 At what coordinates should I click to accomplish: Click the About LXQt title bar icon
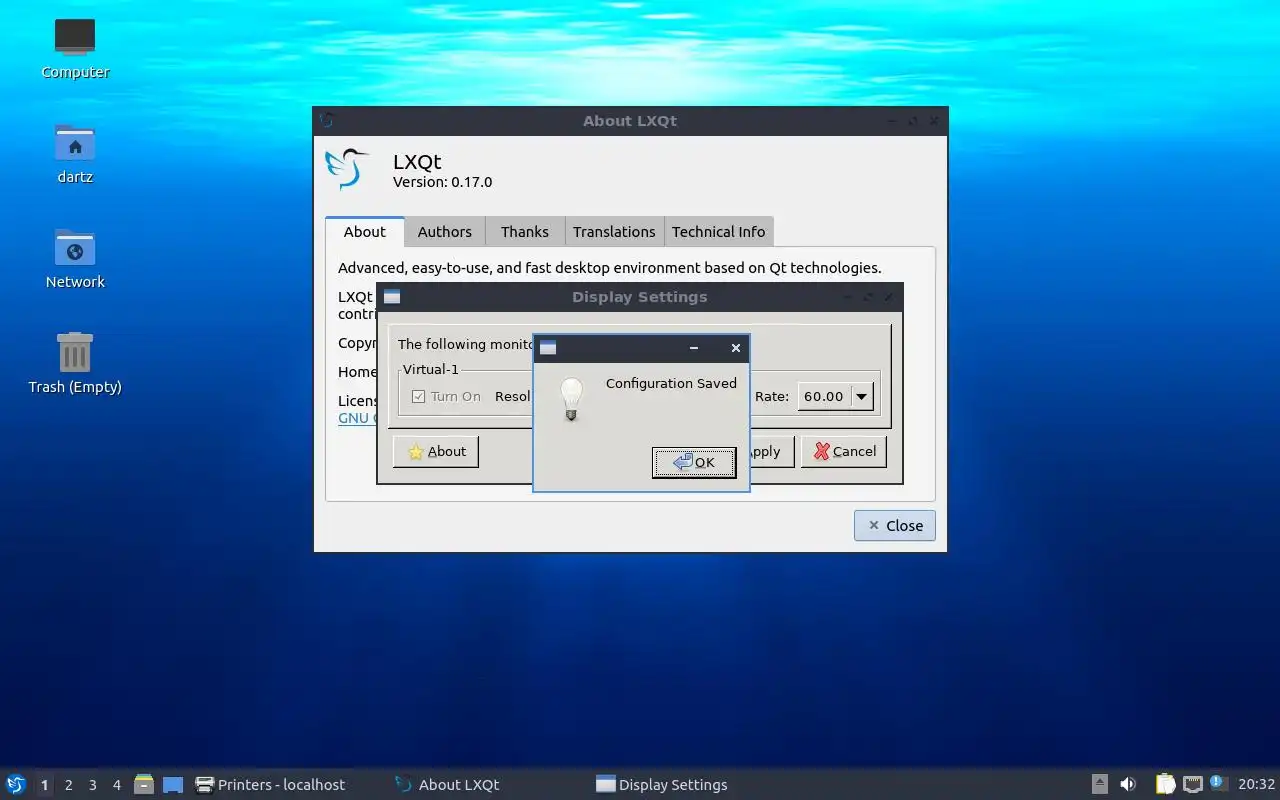326,120
